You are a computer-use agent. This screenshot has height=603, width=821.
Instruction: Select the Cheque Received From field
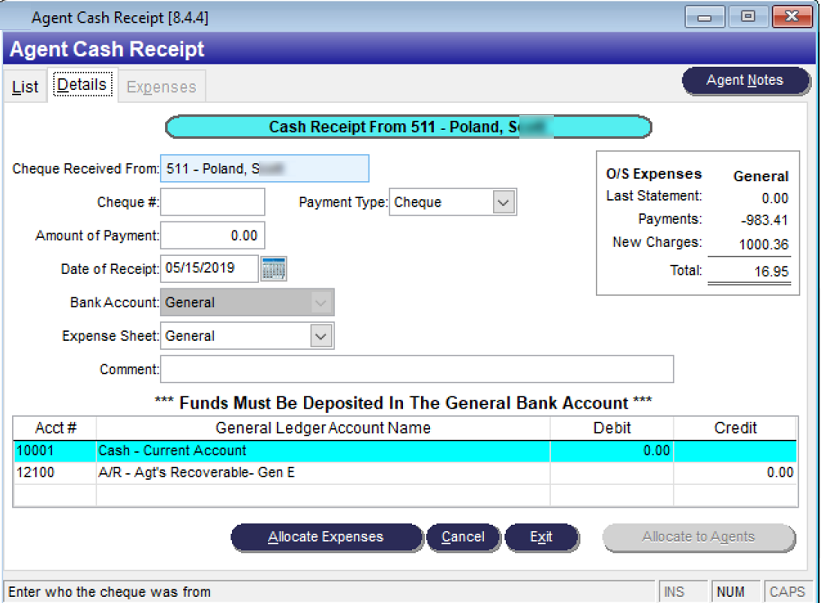[264, 168]
